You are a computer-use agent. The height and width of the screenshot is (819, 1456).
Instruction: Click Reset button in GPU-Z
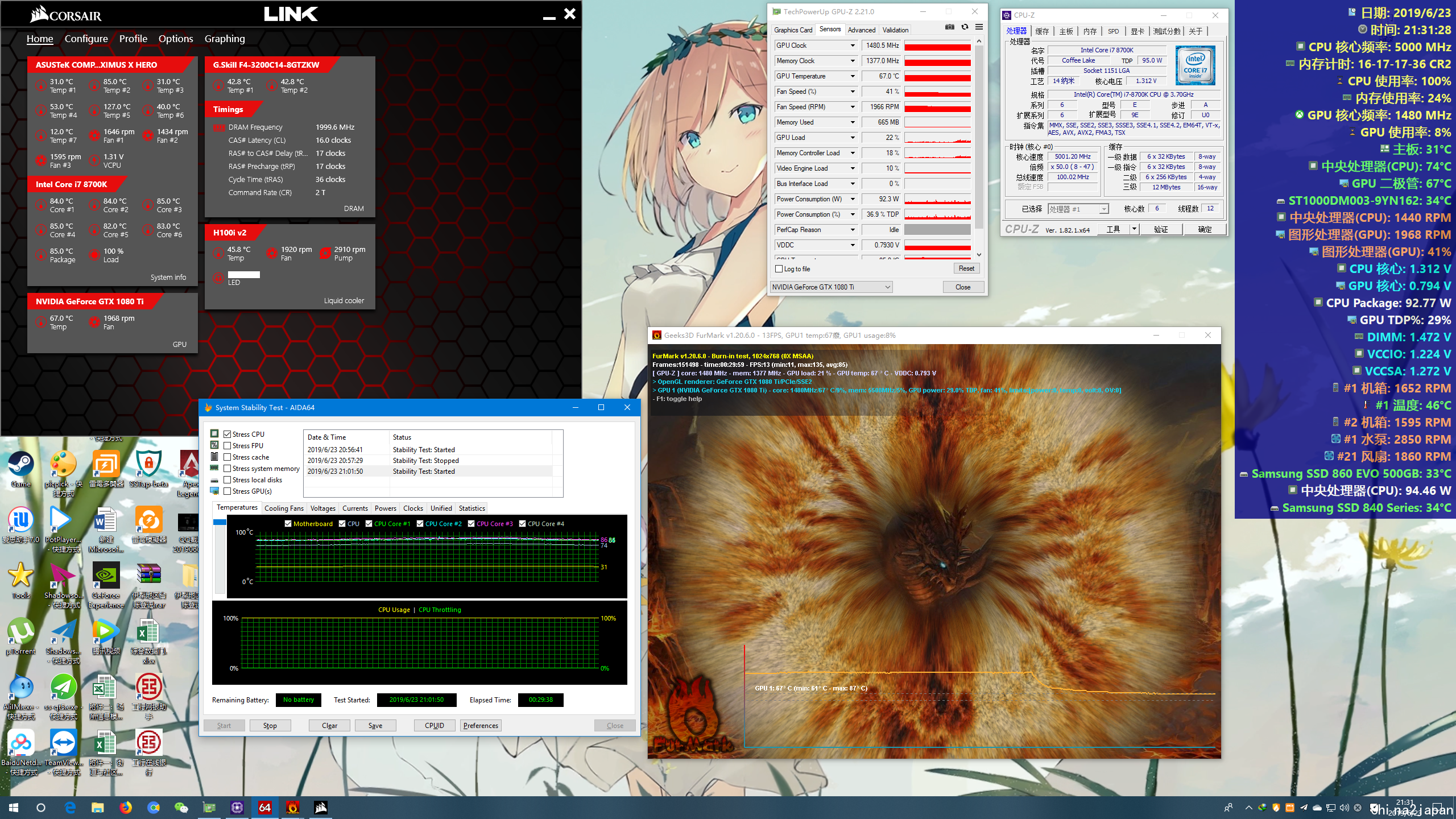tap(966, 268)
